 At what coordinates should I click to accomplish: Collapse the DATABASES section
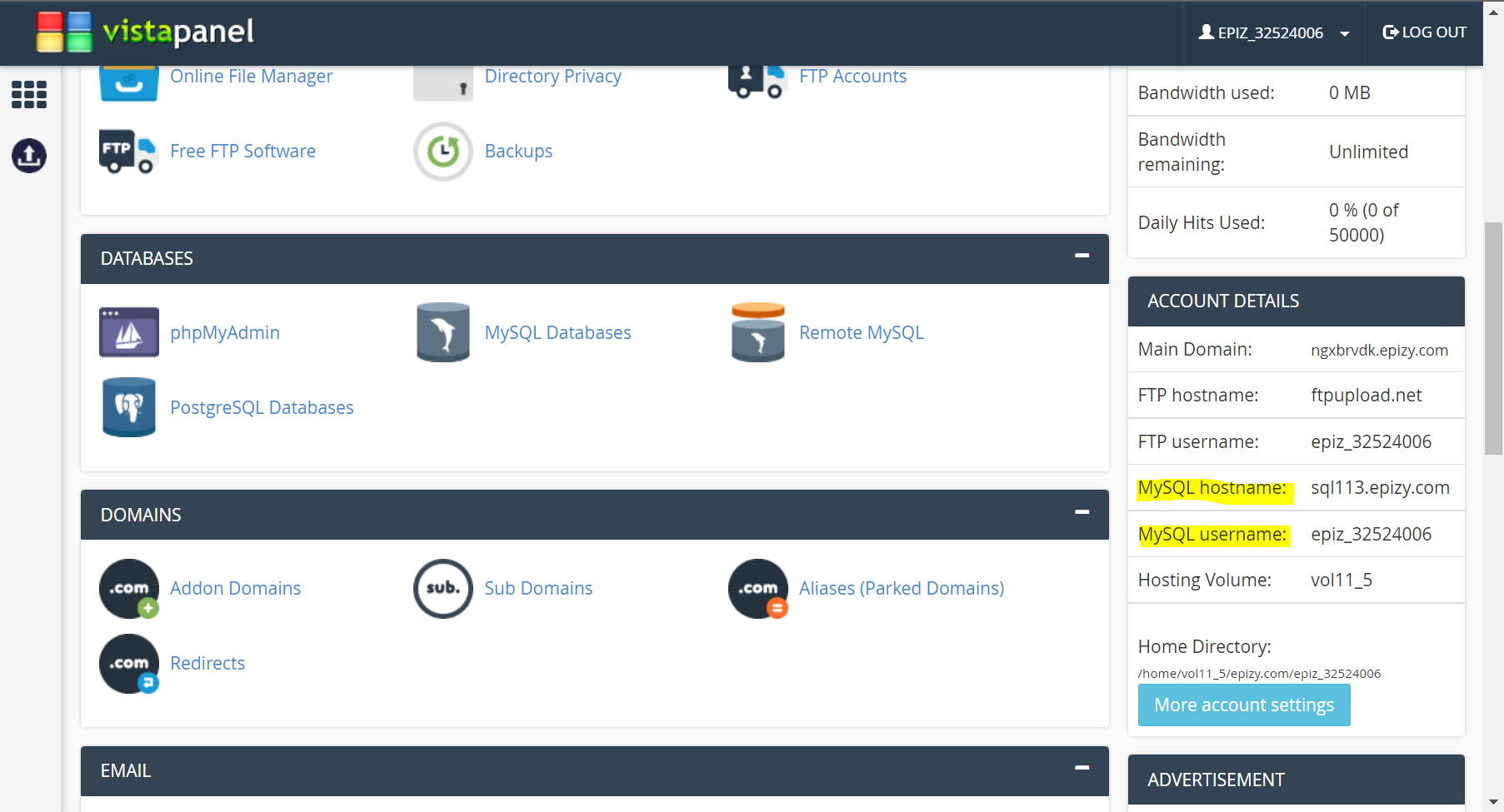tap(1082, 256)
